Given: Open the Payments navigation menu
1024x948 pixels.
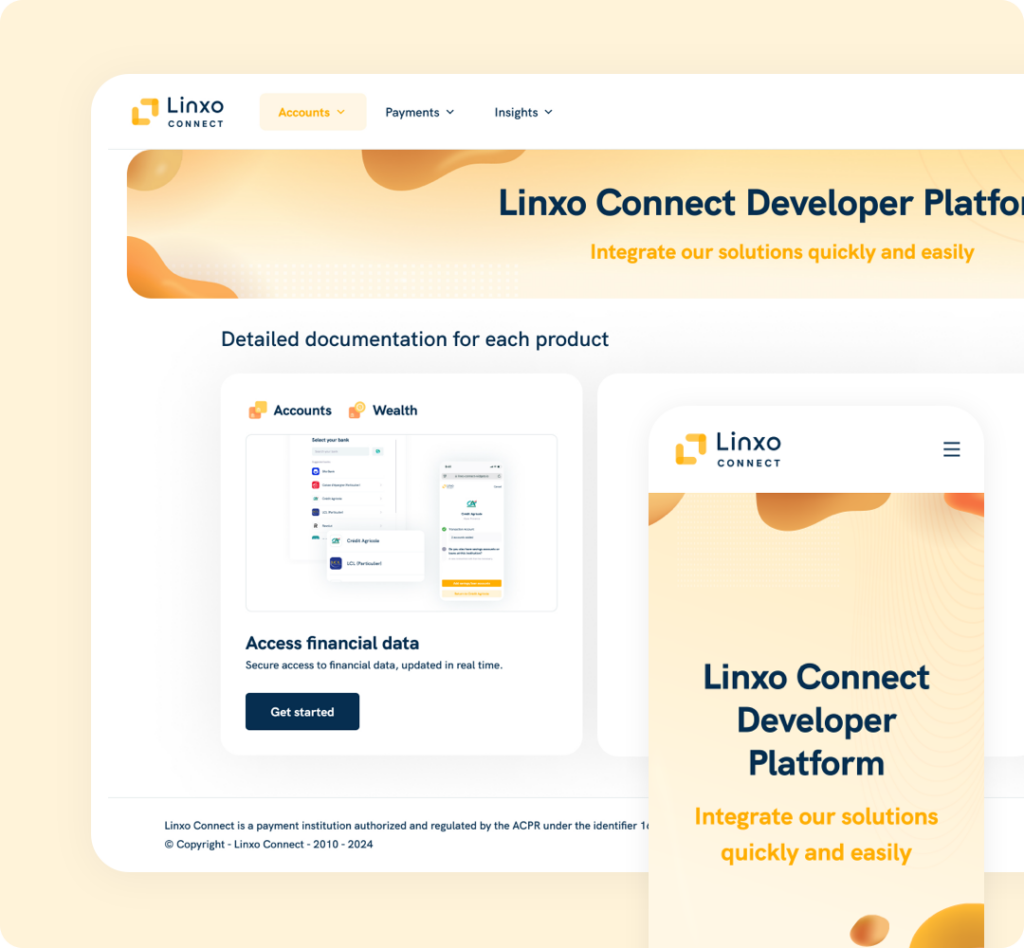Looking at the screenshot, I should click(419, 112).
